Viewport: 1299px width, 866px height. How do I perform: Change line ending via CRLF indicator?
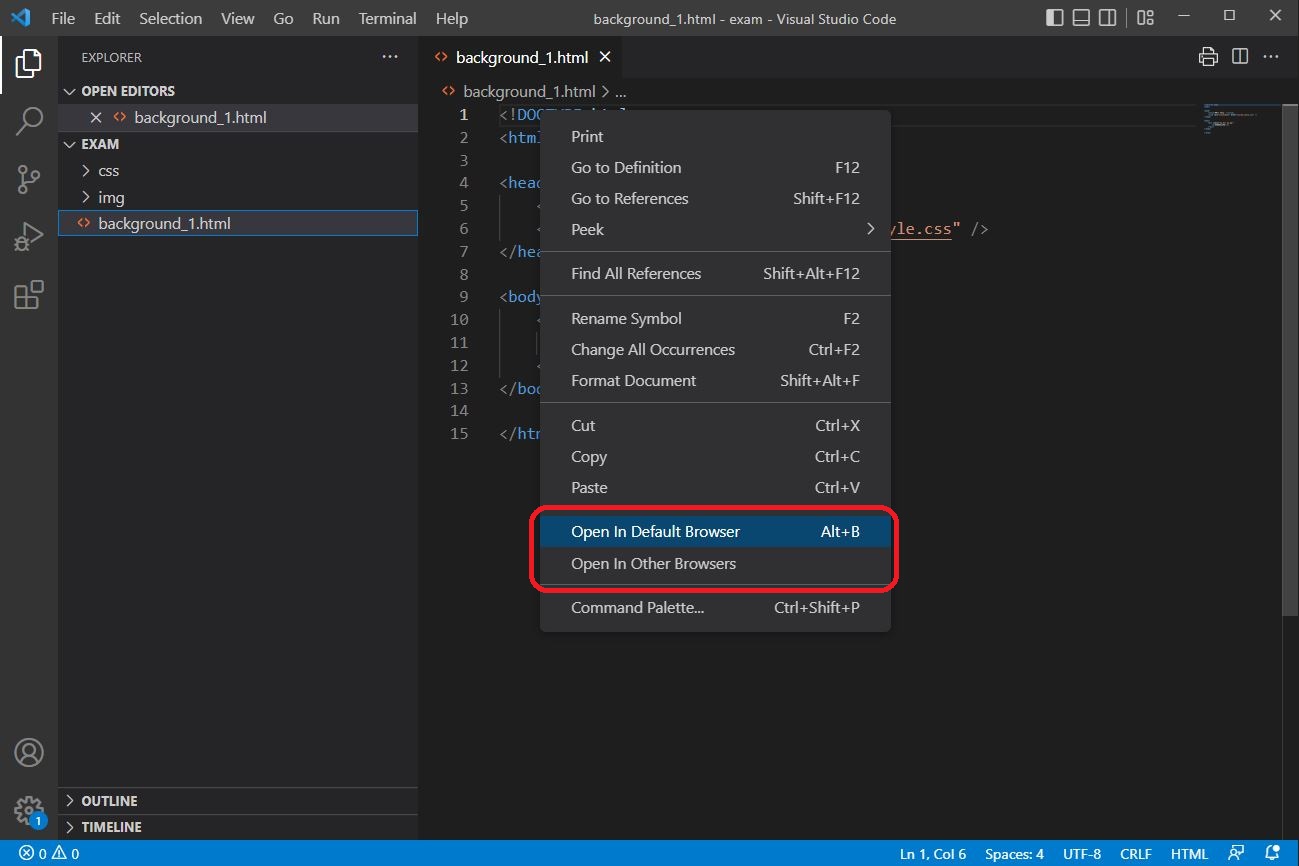point(1136,853)
